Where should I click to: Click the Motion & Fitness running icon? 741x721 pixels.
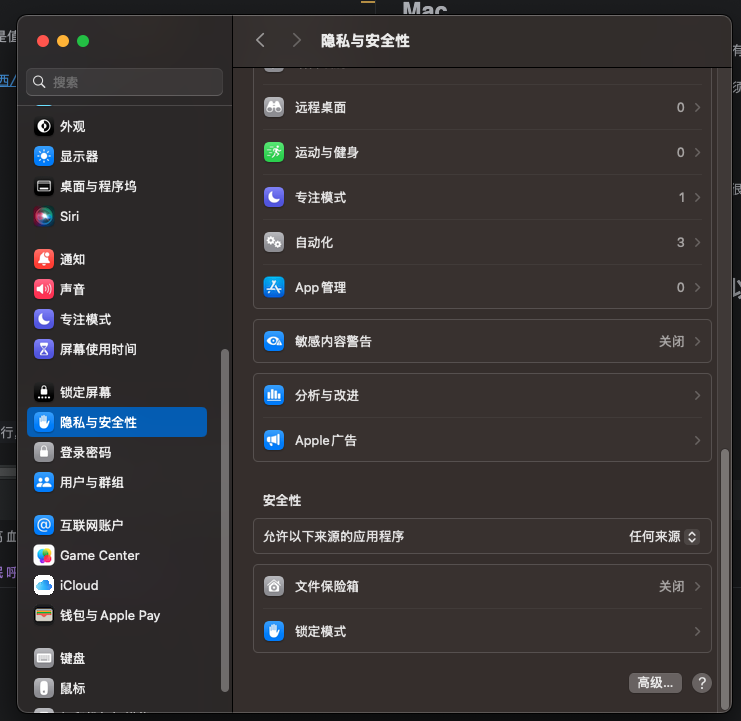274,152
